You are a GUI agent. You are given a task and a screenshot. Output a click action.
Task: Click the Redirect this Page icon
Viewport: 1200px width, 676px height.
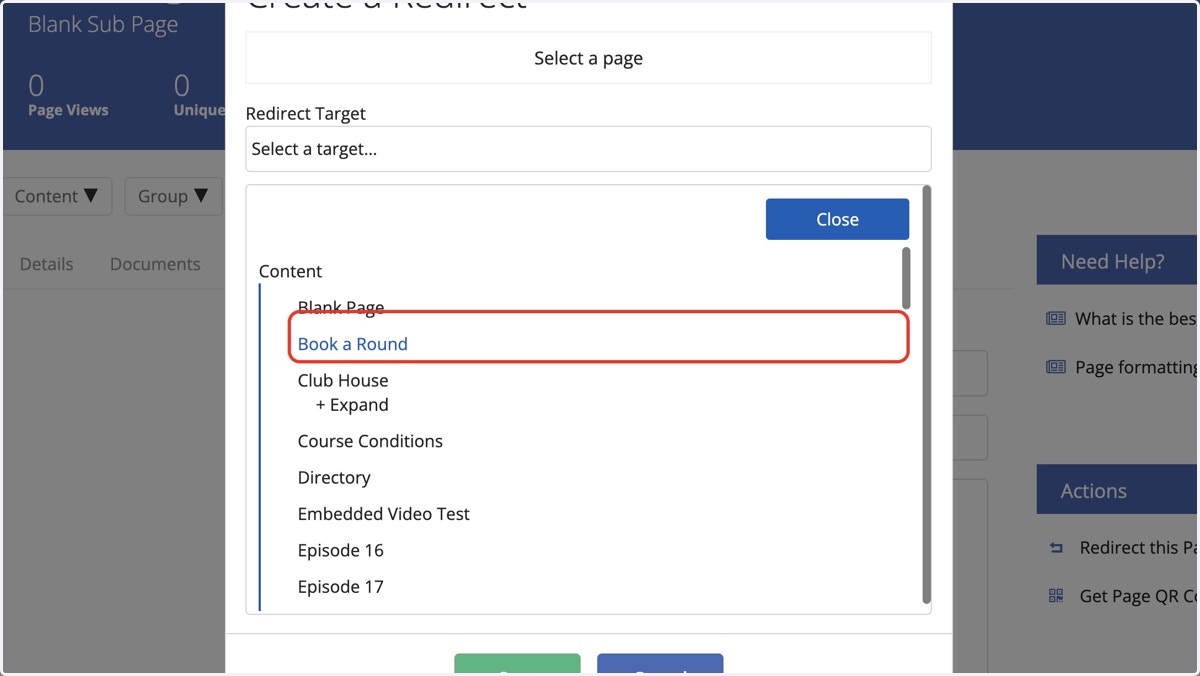point(1056,548)
